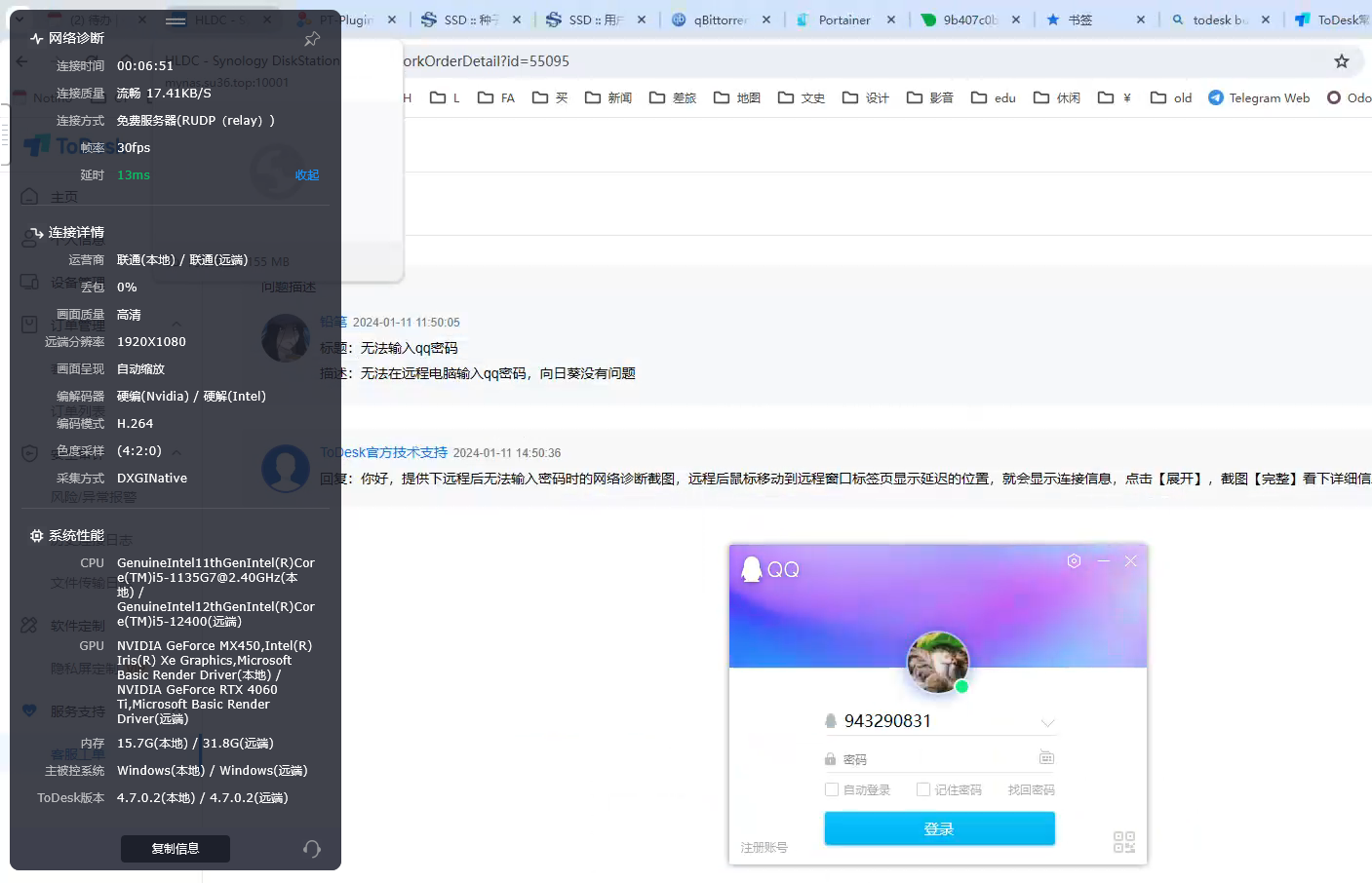The height and width of the screenshot is (883, 1372).
Task: Open the 买 bookmark folder
Action: pyautogui.click(x=550, y=97)
